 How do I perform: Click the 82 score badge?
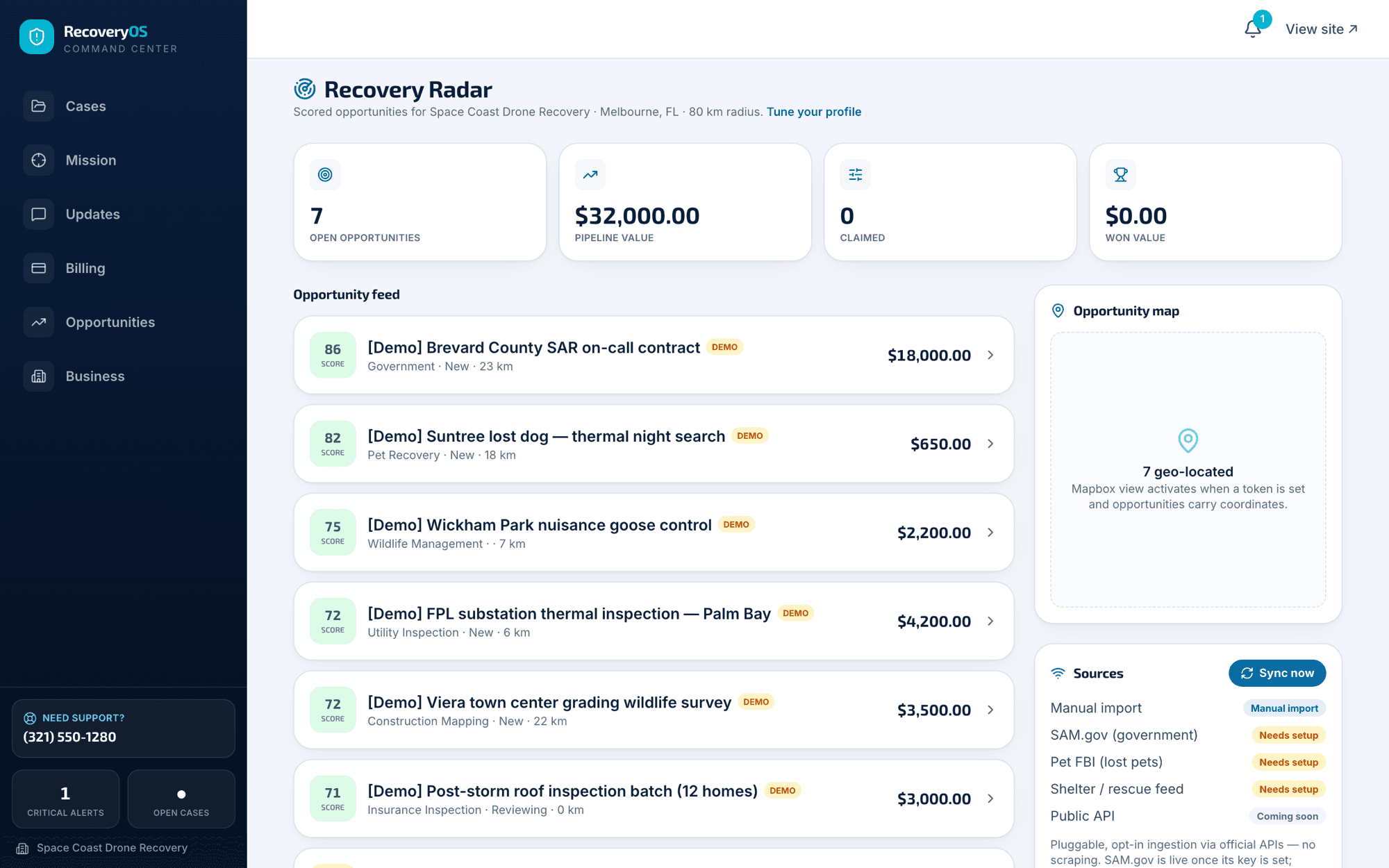click(333, 444)
